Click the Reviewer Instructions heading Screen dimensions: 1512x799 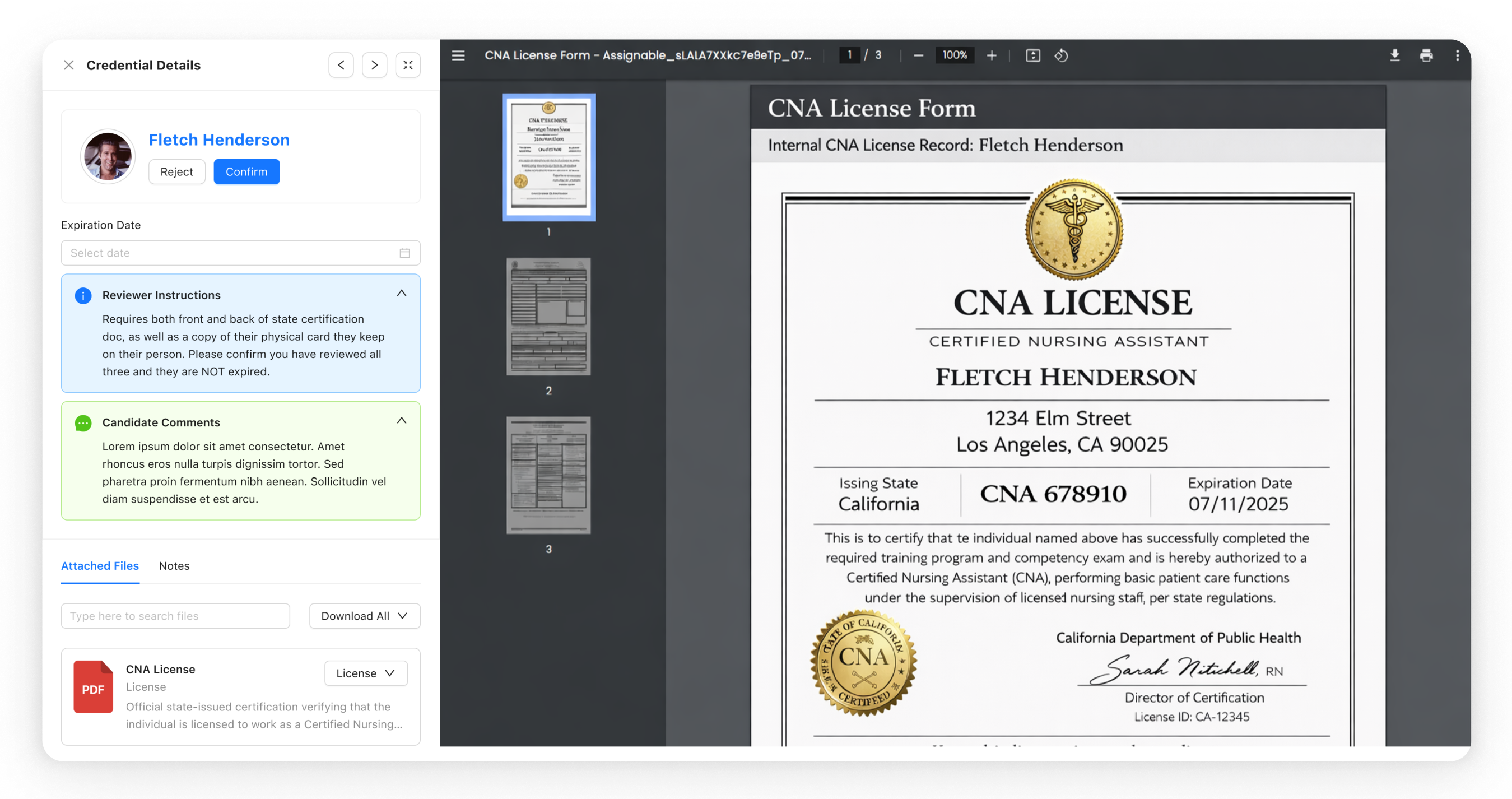(161, 295)
